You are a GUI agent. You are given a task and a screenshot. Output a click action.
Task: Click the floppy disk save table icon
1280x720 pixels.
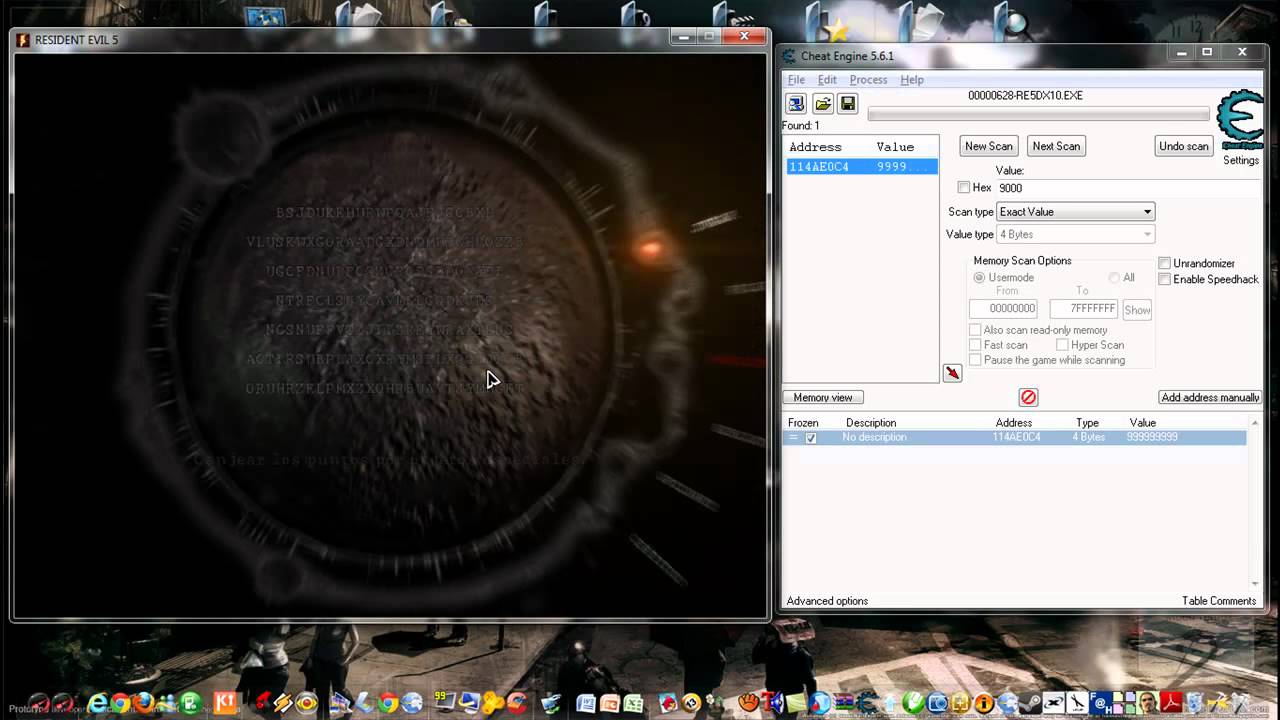[848, 103]
